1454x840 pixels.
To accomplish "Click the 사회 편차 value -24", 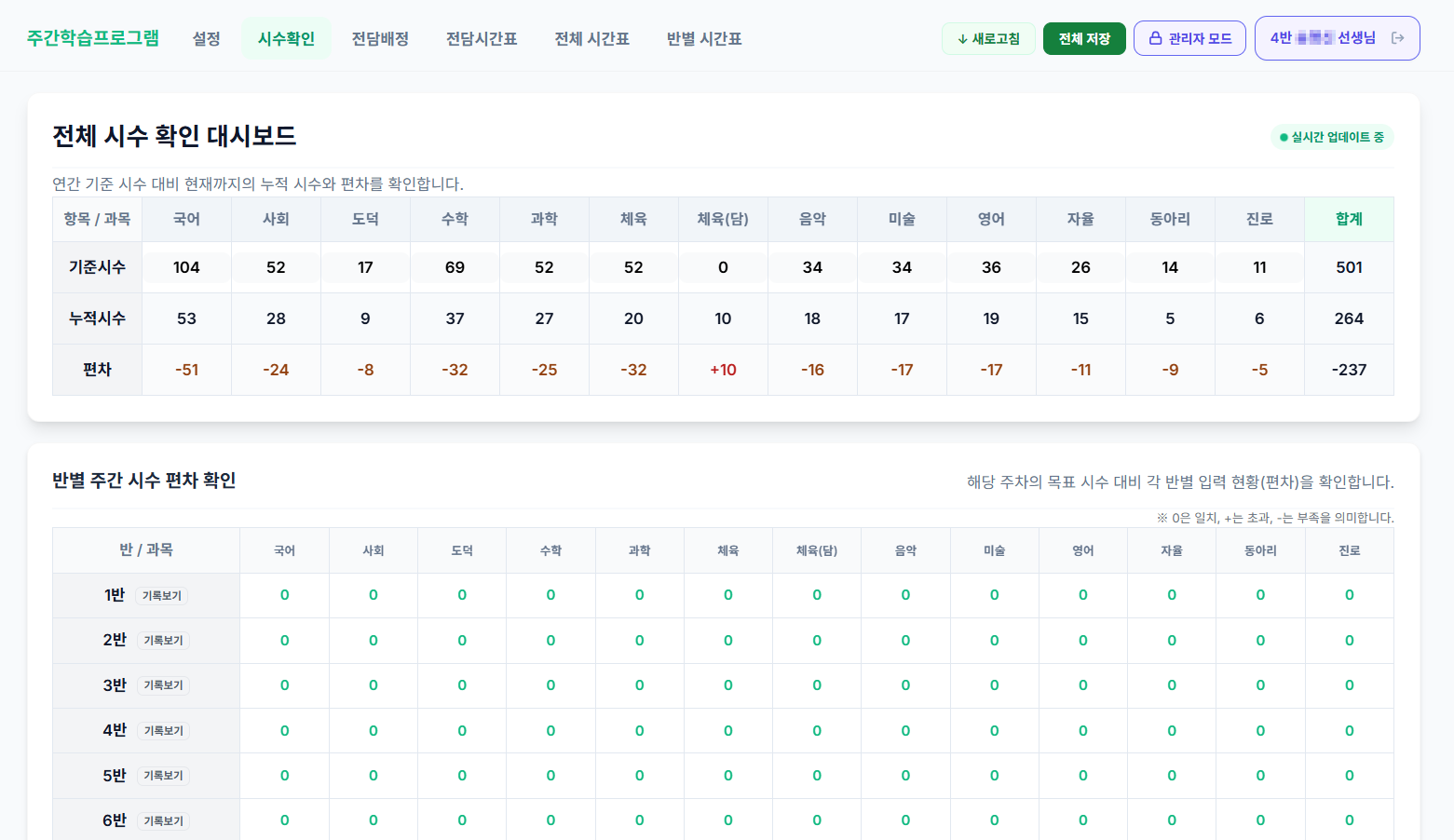I will (x=276, y=370).
